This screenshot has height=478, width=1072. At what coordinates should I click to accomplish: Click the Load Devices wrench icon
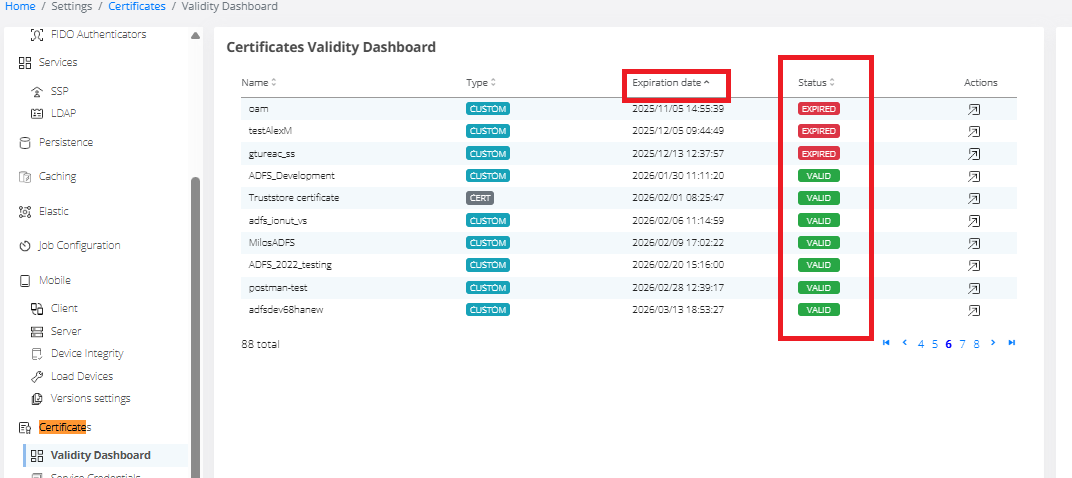(x=38, y=377)
